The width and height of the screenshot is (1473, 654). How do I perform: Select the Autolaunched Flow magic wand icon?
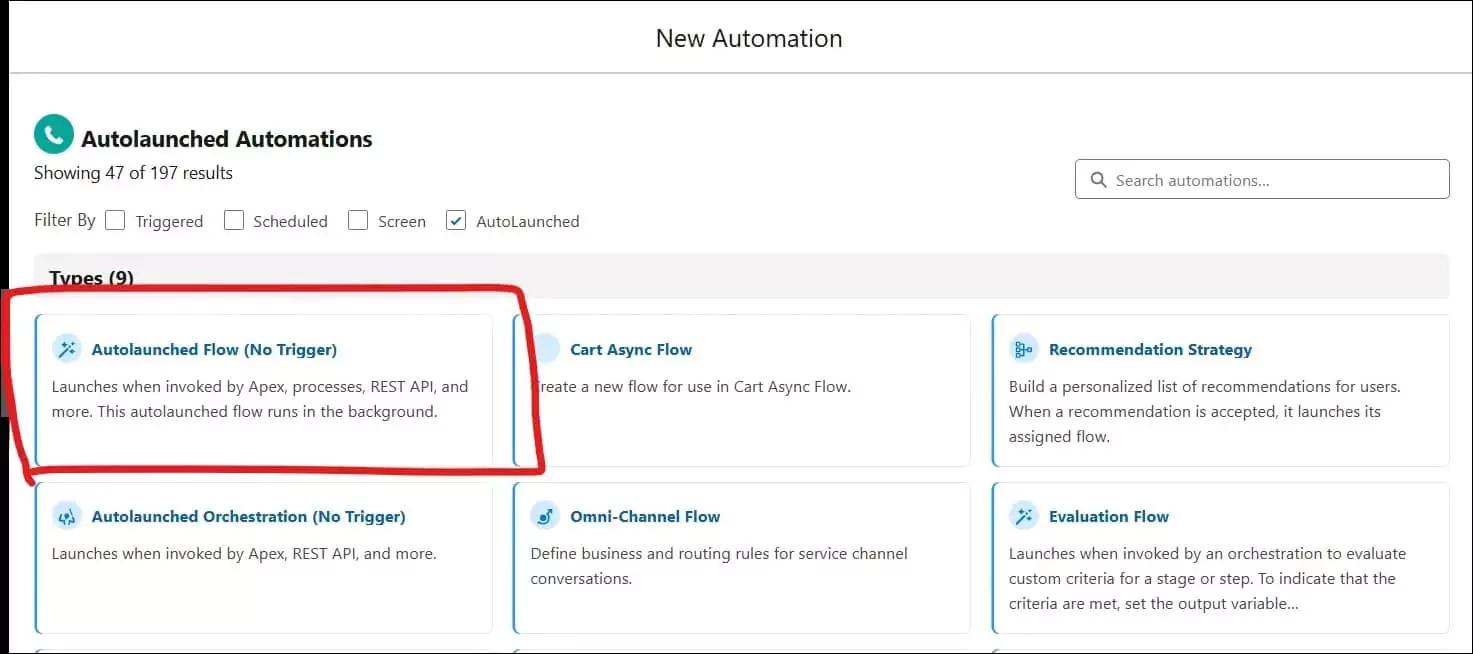click(x=66, y=348)
